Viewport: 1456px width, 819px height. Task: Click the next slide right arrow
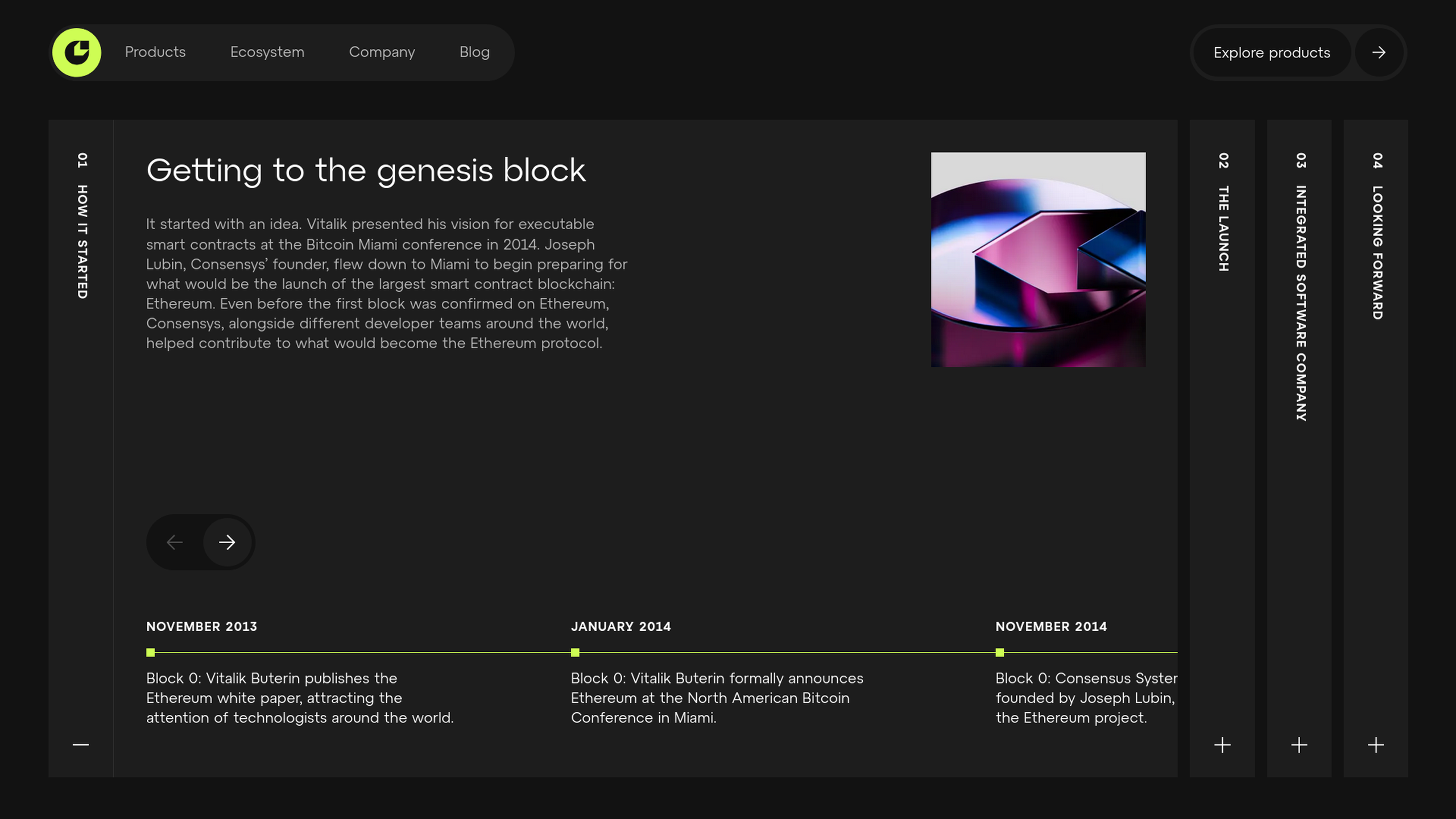[x=227, y=542]
